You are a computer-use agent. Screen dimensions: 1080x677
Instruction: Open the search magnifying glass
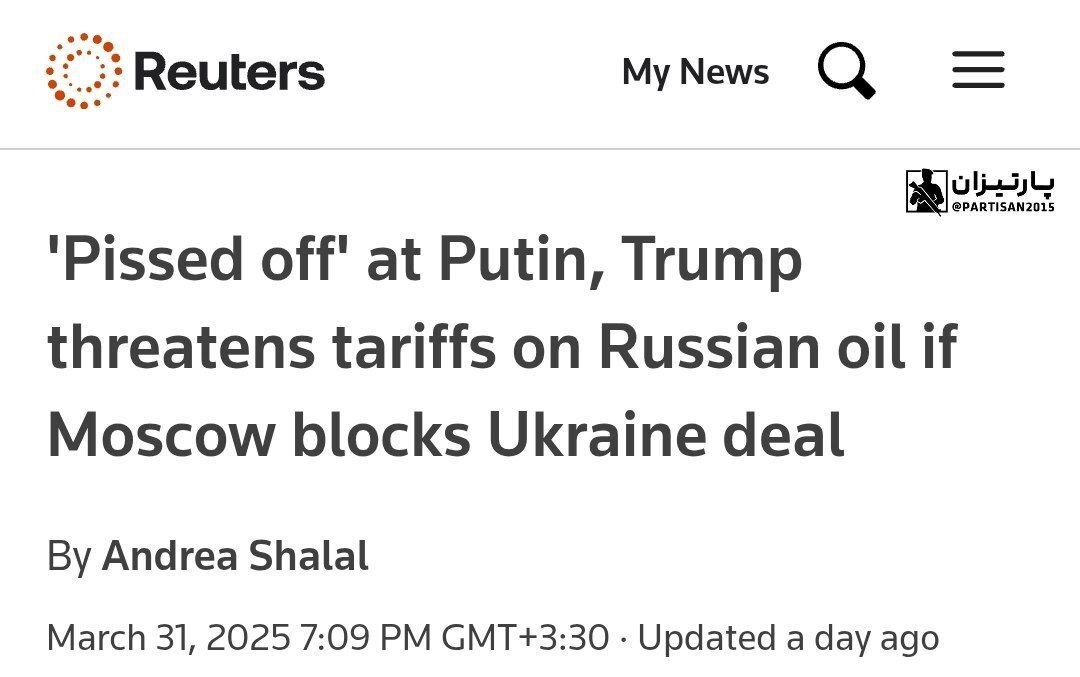[x=847, y=70]
